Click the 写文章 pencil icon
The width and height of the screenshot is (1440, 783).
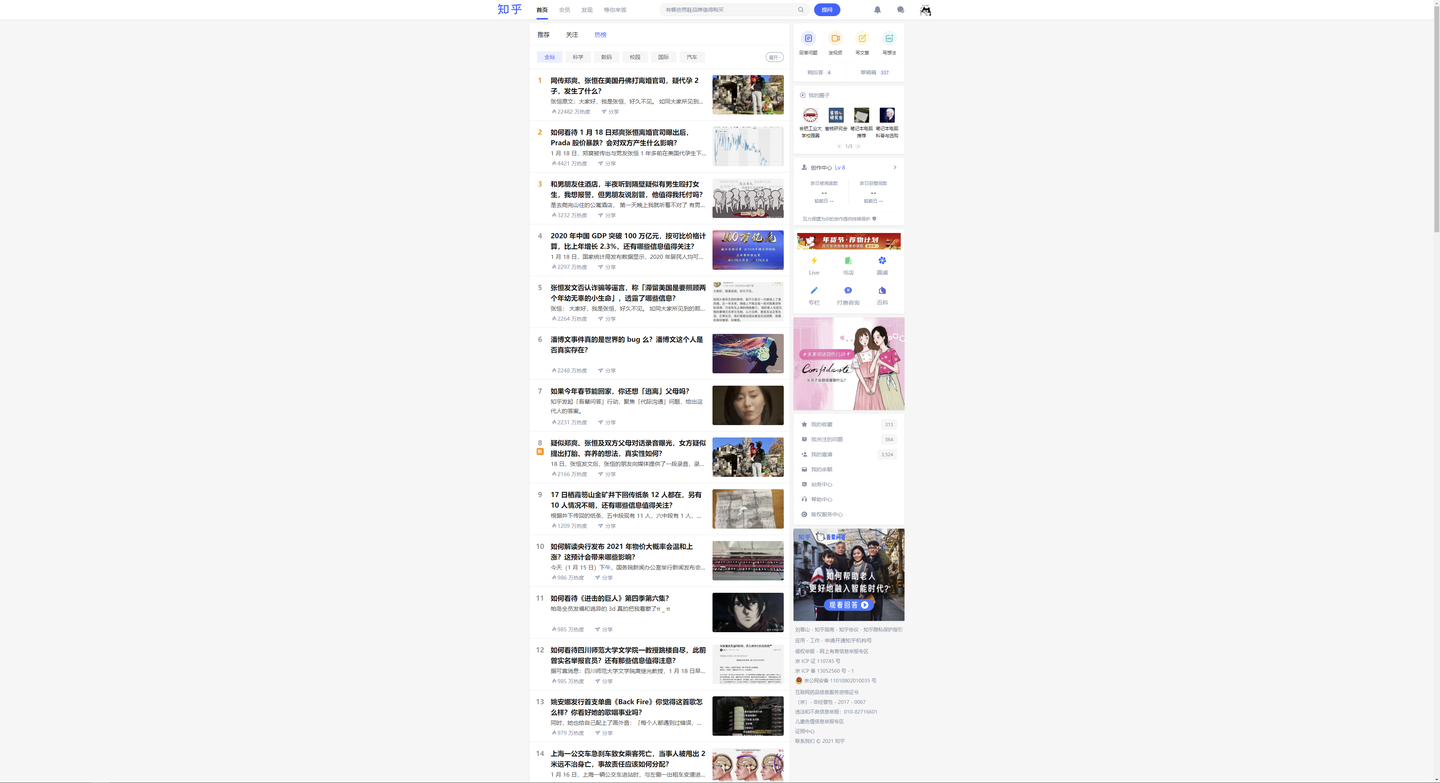click(862, 39)
